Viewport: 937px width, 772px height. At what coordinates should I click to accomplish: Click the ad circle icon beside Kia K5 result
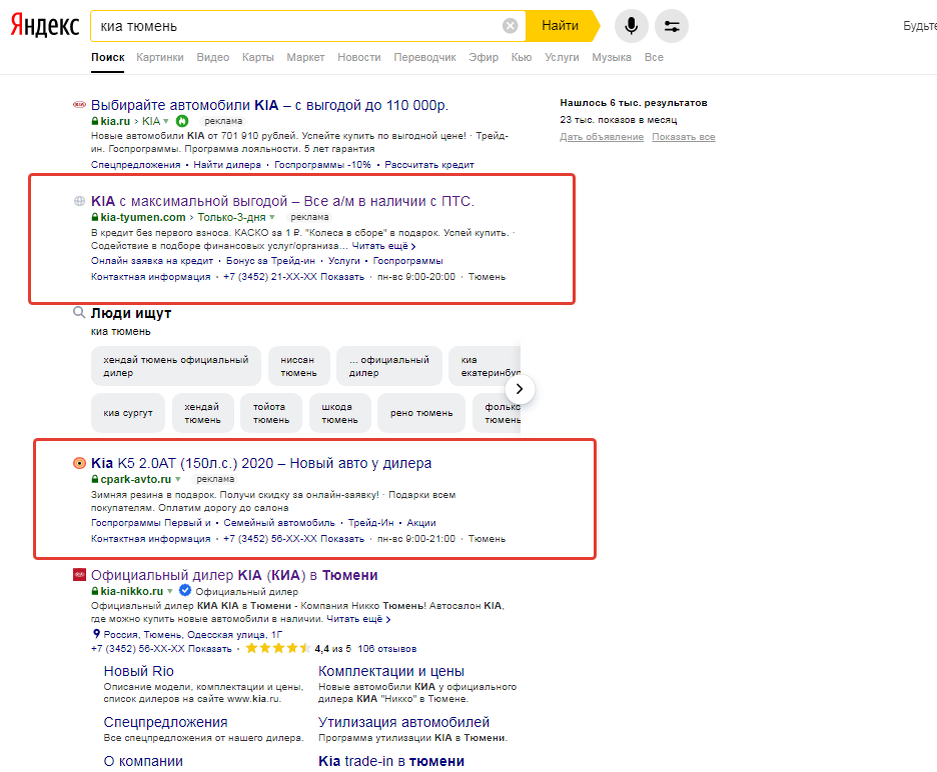click(x=79, y=463)
